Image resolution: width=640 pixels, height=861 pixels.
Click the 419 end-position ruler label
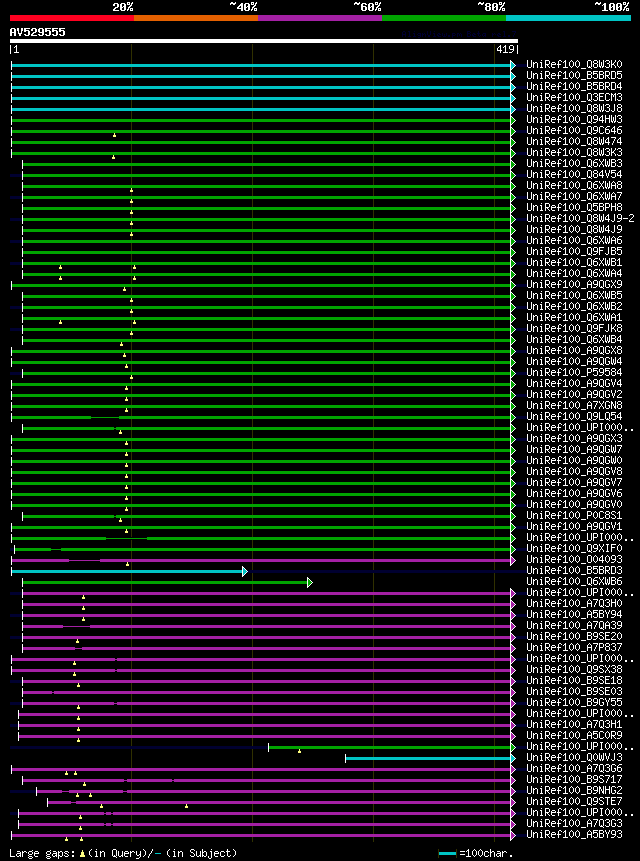[505, 49]
